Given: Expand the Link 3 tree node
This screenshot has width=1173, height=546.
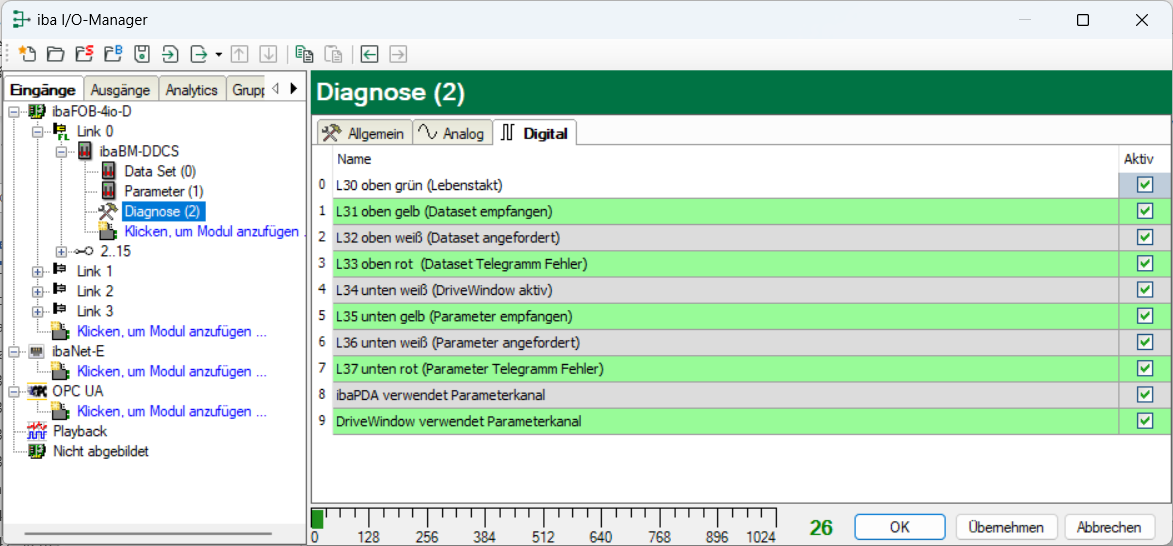Looking at the screenshot, I should (x=37, y=310).
